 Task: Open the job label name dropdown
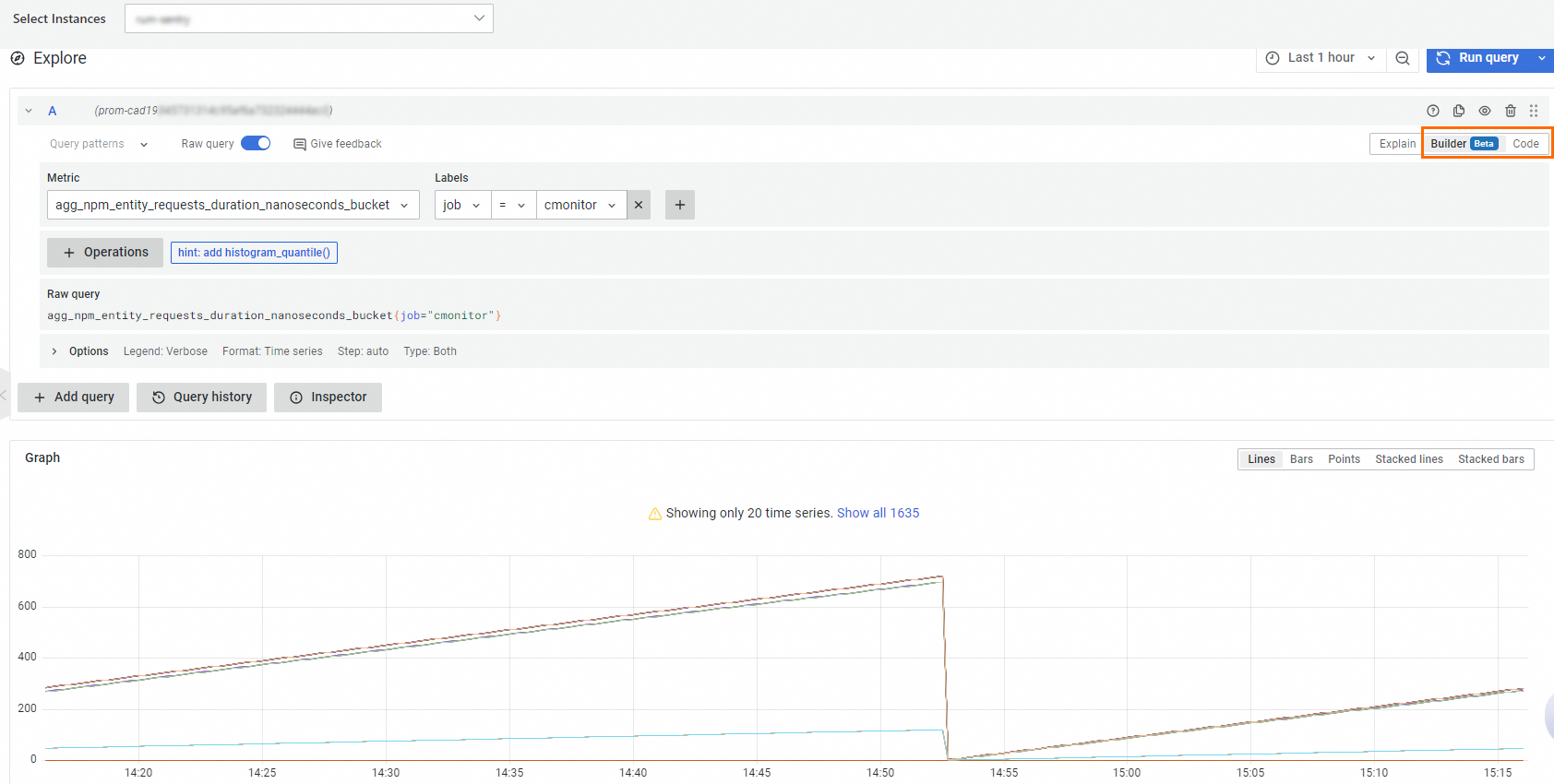[x=462, y=205]
